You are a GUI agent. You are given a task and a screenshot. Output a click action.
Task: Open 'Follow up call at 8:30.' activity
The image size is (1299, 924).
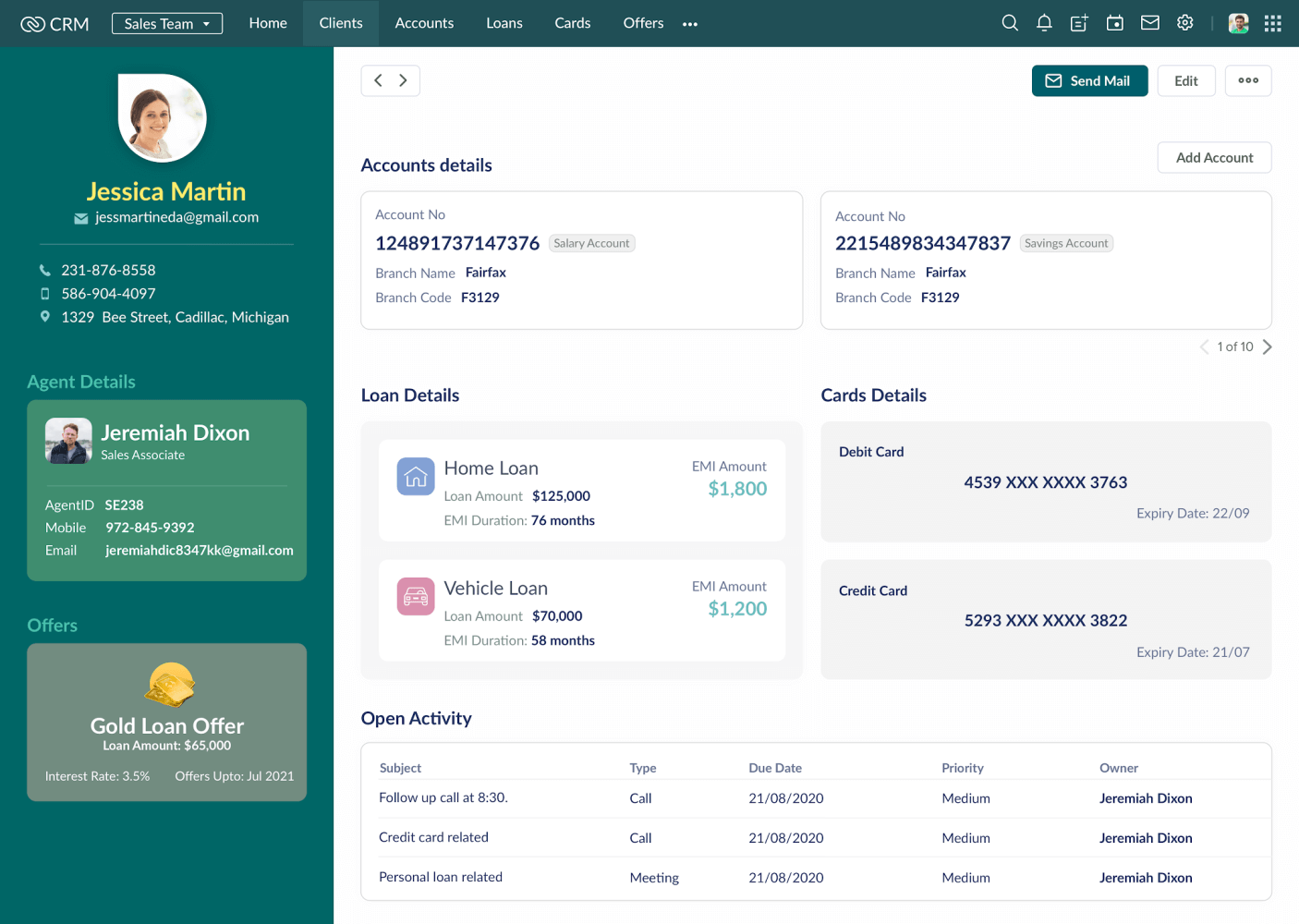[443, 797]
